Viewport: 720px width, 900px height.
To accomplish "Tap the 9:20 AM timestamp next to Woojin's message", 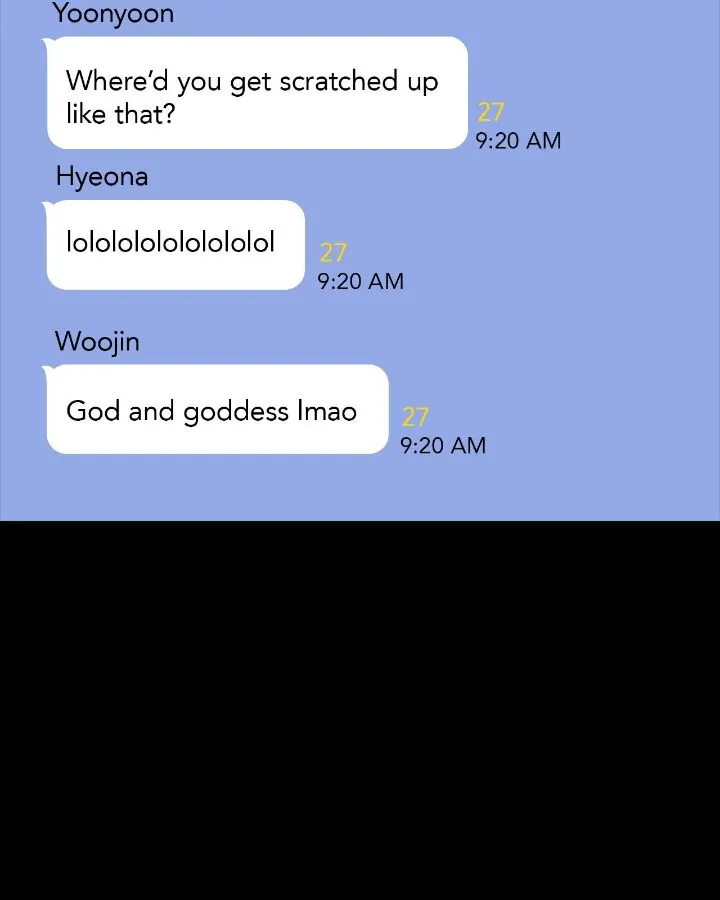I will pos(443,445).
